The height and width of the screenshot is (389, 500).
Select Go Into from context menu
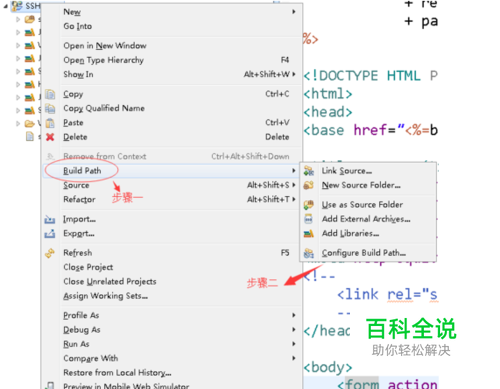78,26
